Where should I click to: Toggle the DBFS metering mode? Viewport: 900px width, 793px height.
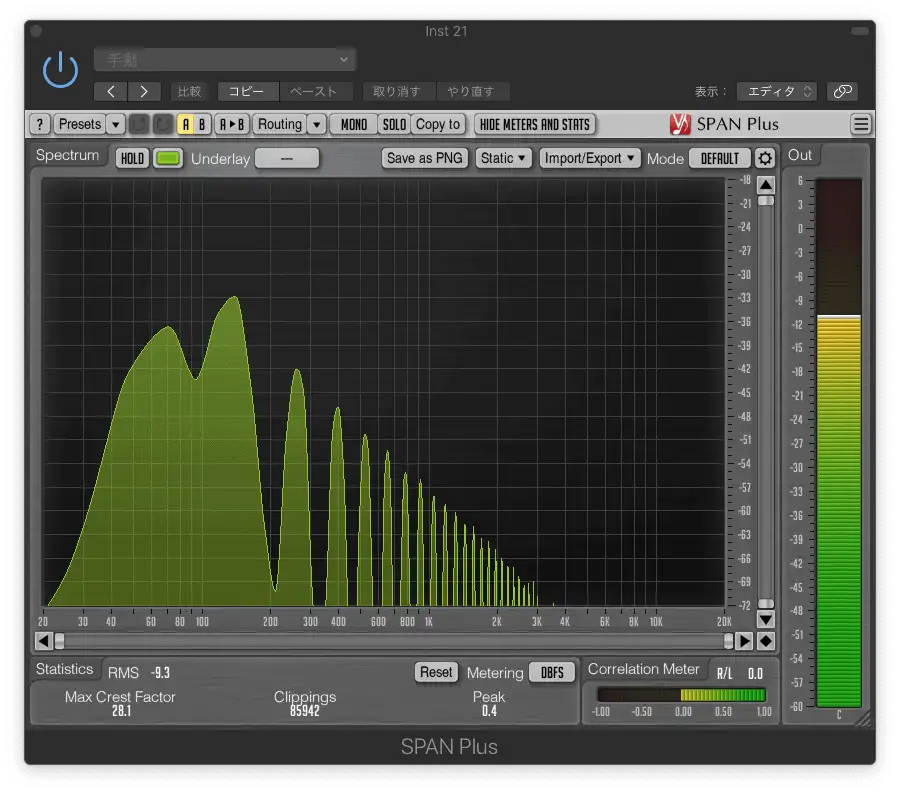pyautogui.click(x=552, y=673)
